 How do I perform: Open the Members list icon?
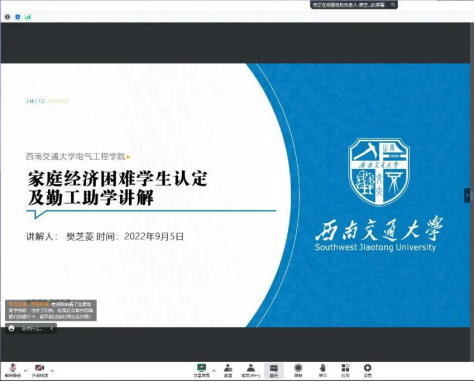pos(251,370)
